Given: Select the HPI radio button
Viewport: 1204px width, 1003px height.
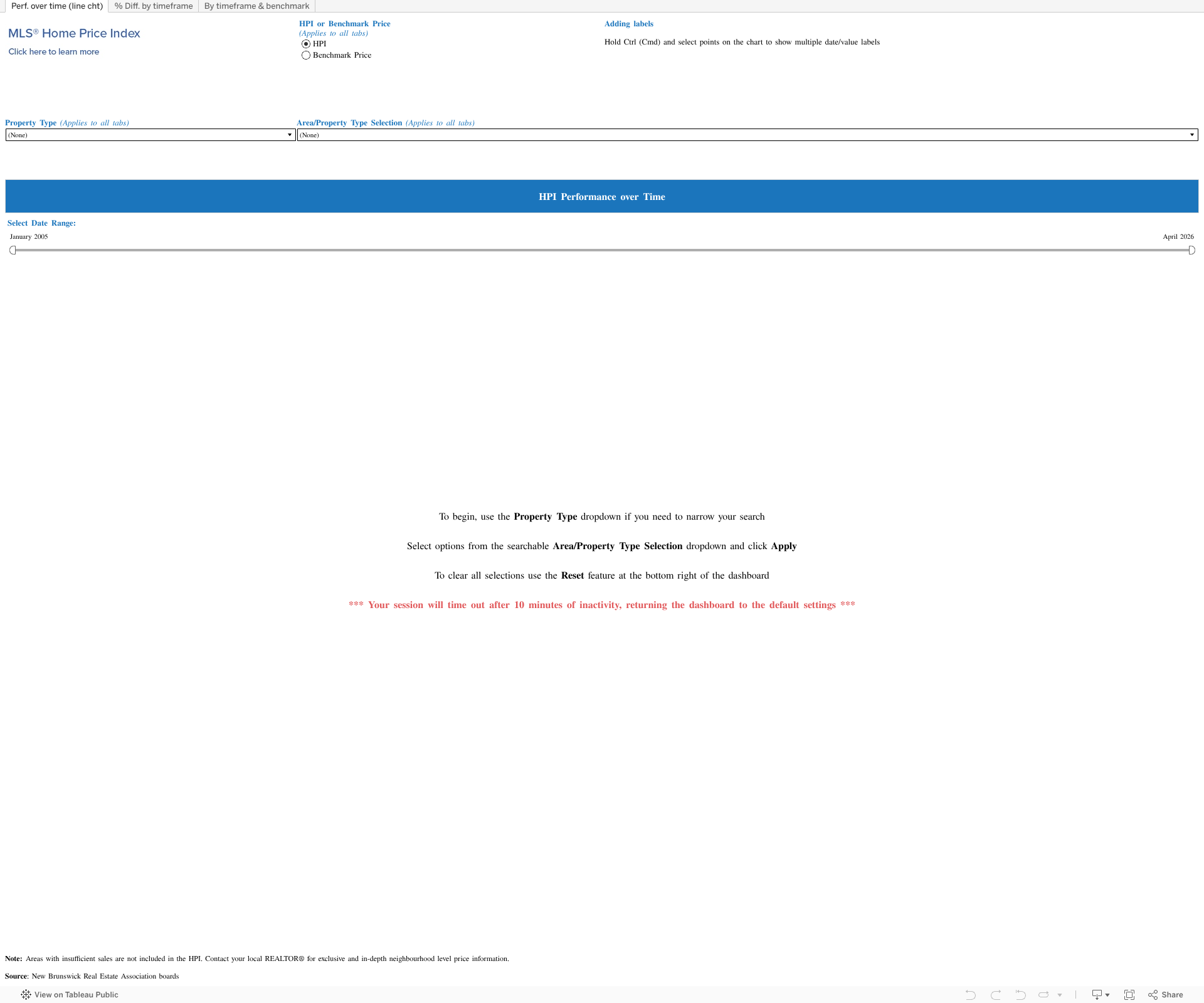Looking at the screenshot, I should pos(306,44).
